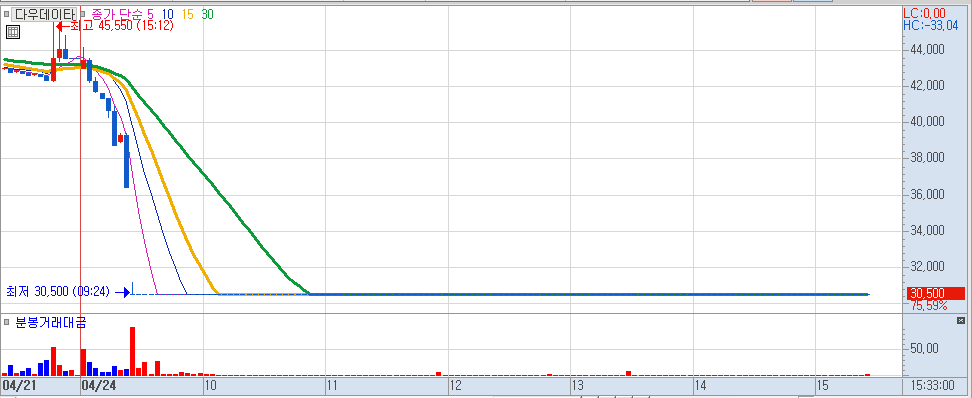Click the HC:-33,04 readout
Viewport: 972px width, 398px height.
[x=930, y=25]
